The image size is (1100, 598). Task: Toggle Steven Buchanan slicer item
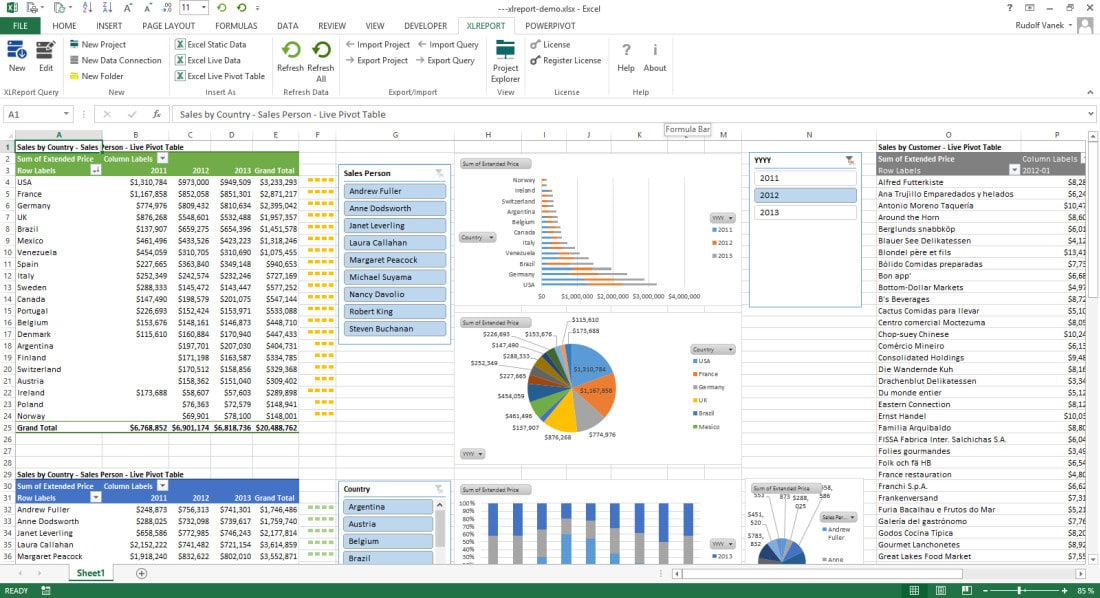395,328
